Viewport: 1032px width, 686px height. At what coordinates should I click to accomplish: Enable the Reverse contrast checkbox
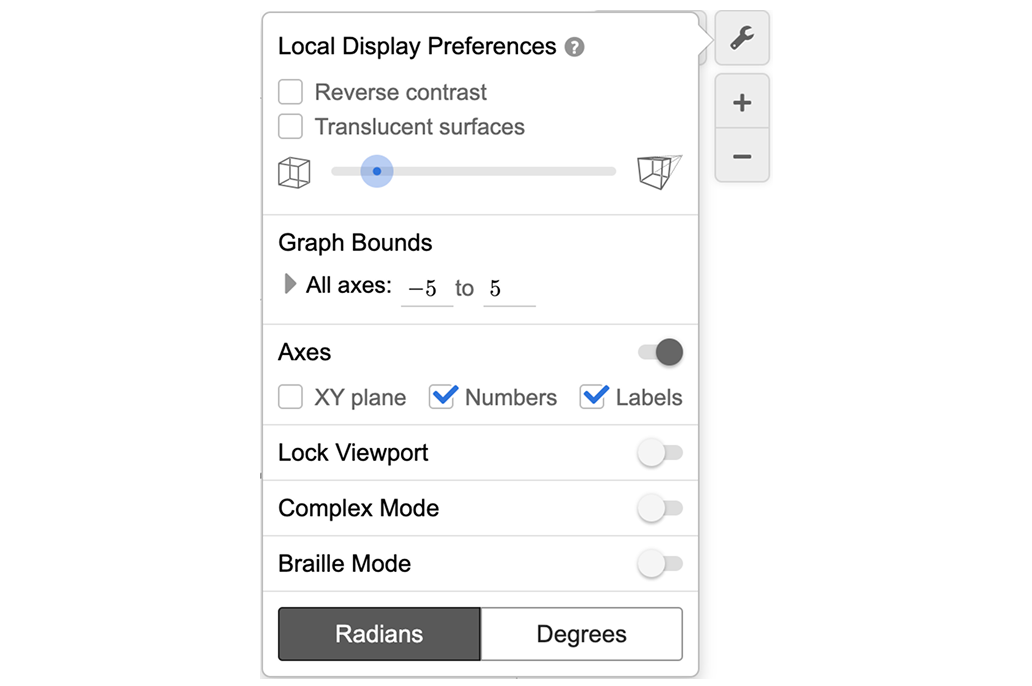(x=291, y=93)
